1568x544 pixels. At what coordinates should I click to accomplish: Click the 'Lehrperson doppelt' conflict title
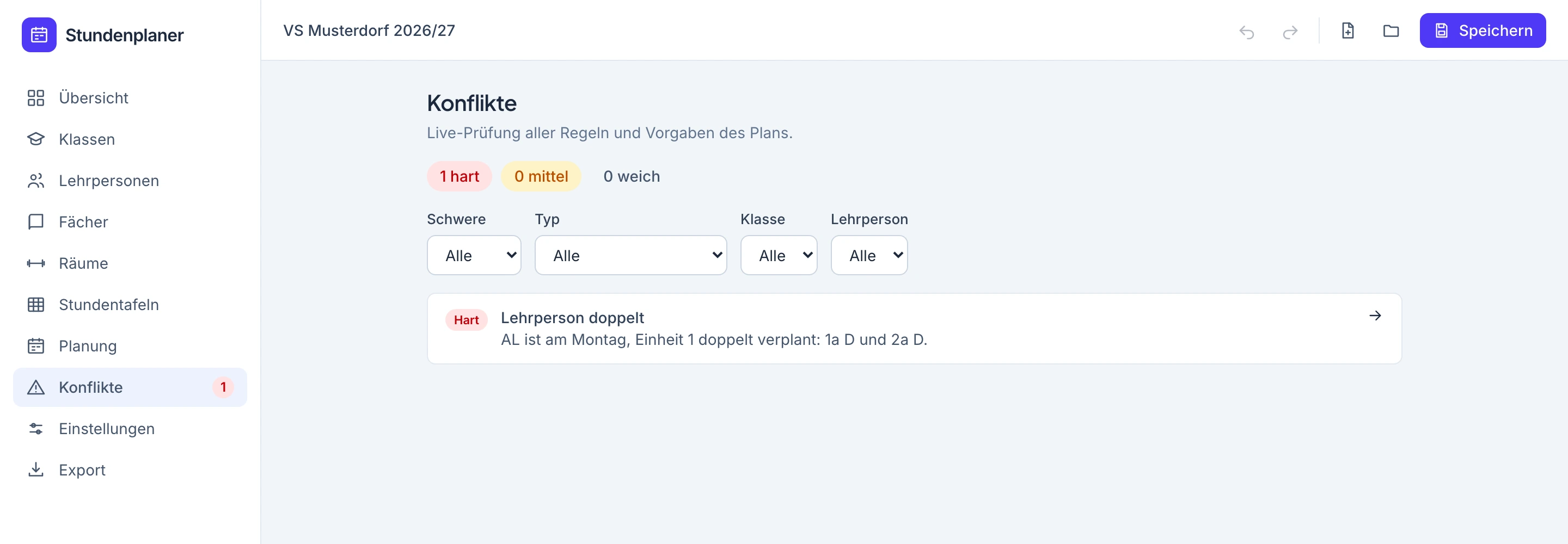[572, 318]
